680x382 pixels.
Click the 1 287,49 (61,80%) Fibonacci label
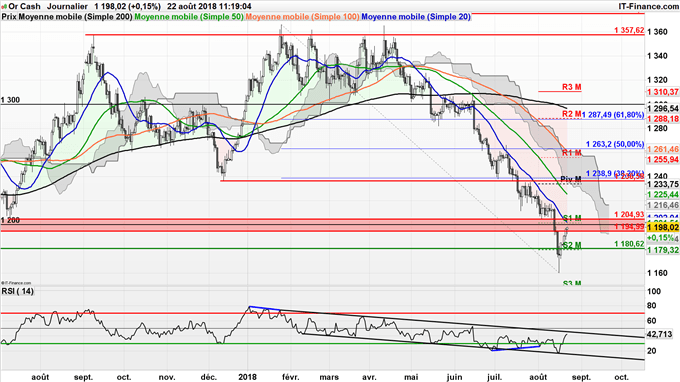pyautogui.click(x=613, y=115)
